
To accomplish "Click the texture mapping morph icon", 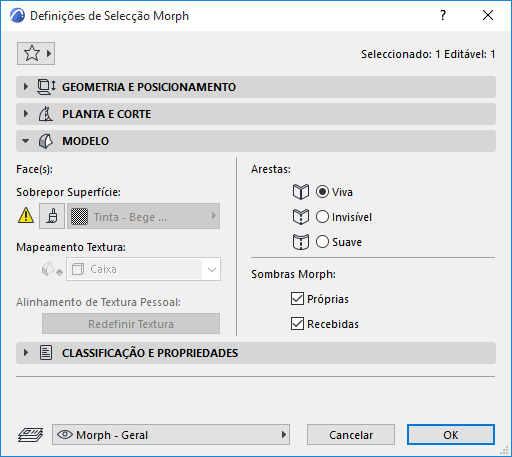I will coord(52,269).
